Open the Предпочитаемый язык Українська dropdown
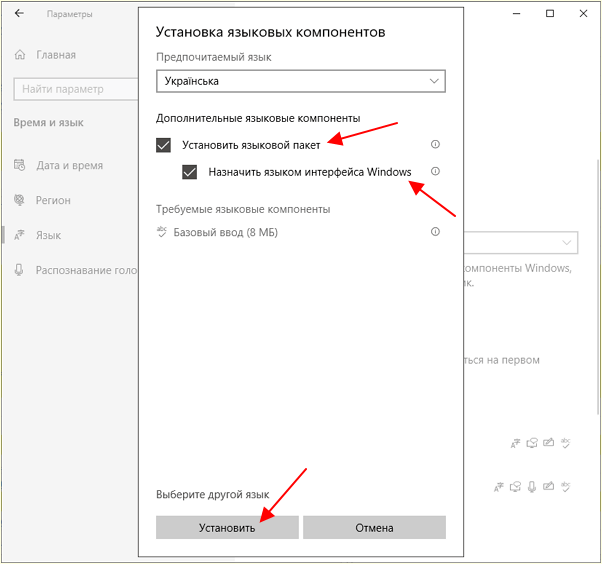 click(x=301, y=81)
